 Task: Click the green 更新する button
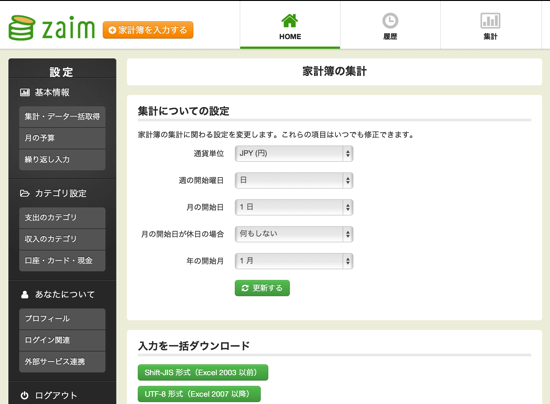point(262,288)
